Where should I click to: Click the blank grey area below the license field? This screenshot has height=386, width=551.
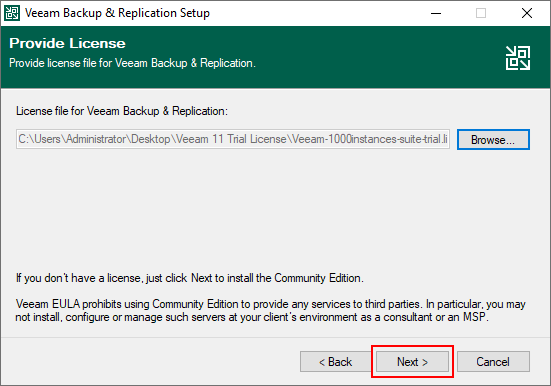[x=274, y=211]
